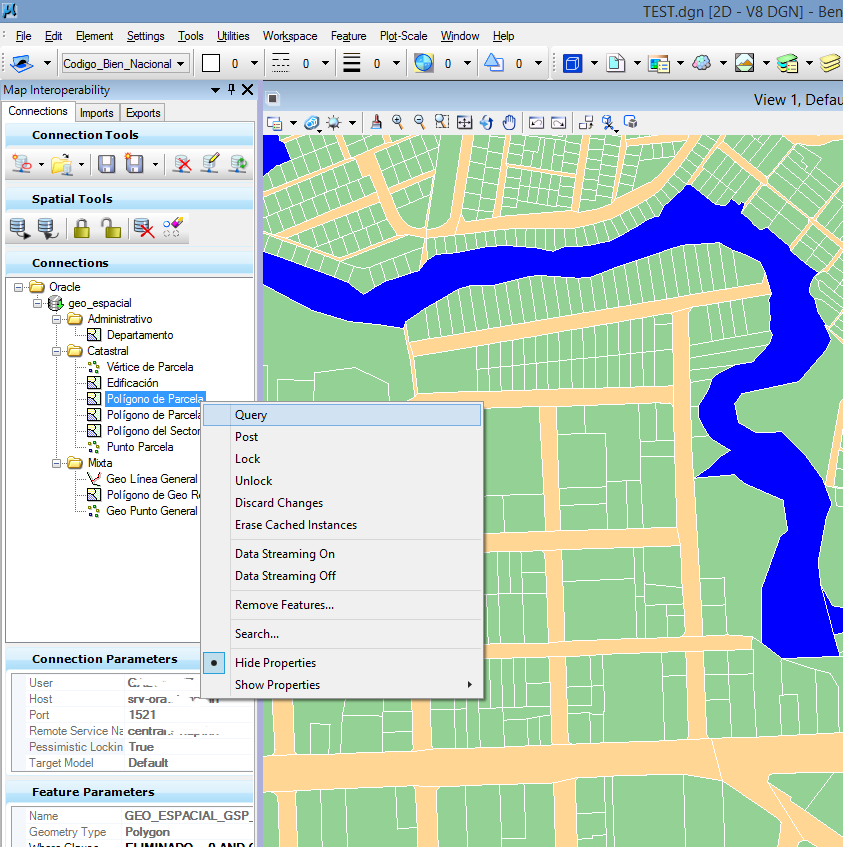Select the Departamento tree item
The height and width of the screenshot is (847, 843).
(140, 335)
